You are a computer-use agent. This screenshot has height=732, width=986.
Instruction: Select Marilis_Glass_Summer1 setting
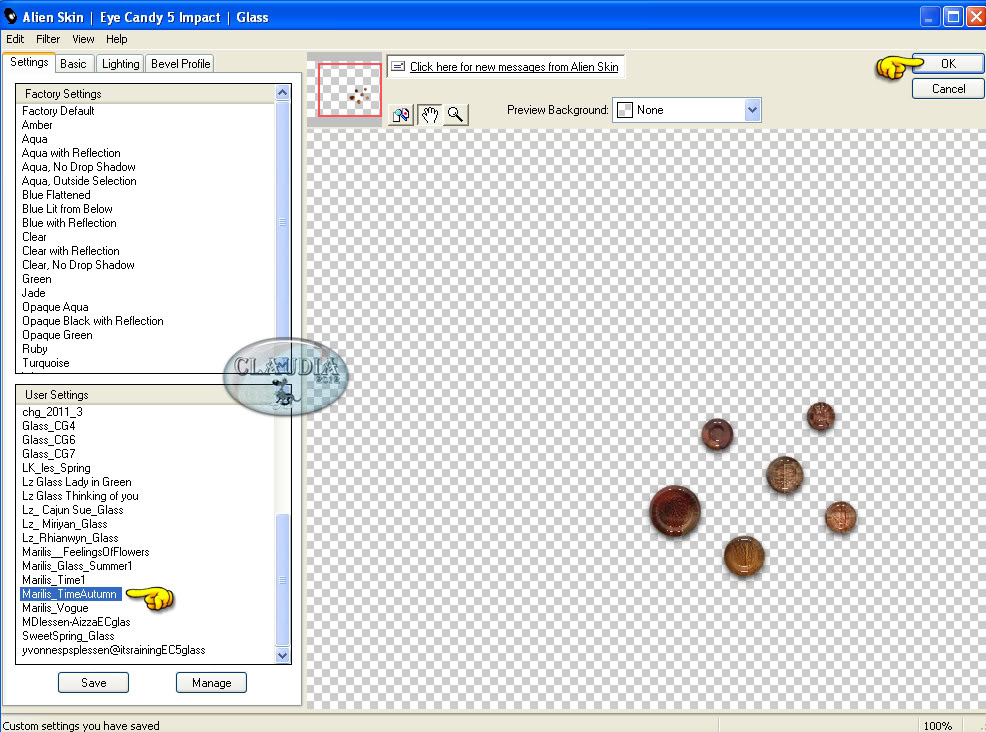tap(77, 565)
